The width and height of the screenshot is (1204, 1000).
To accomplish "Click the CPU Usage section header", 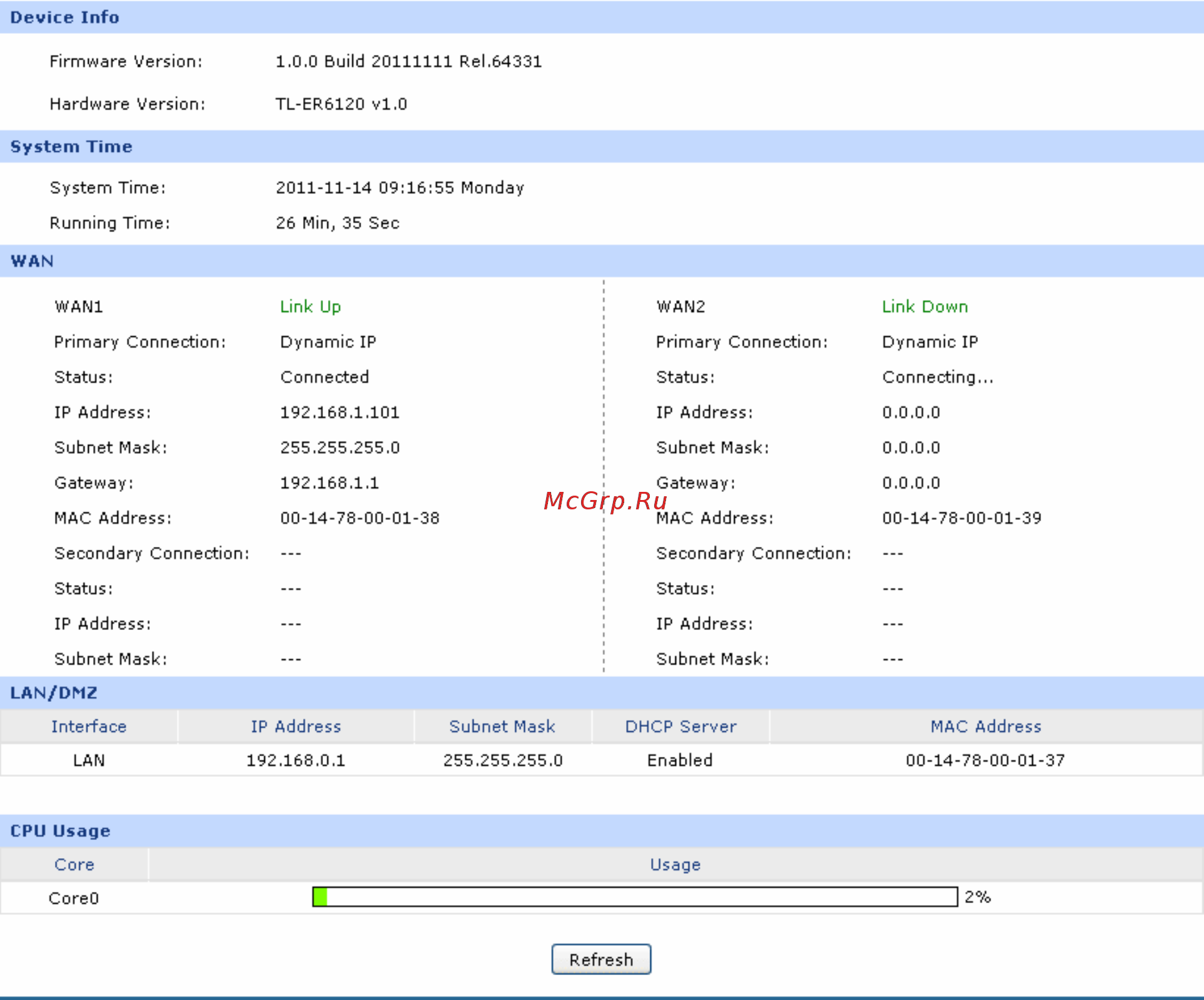I will pos(602,831).
